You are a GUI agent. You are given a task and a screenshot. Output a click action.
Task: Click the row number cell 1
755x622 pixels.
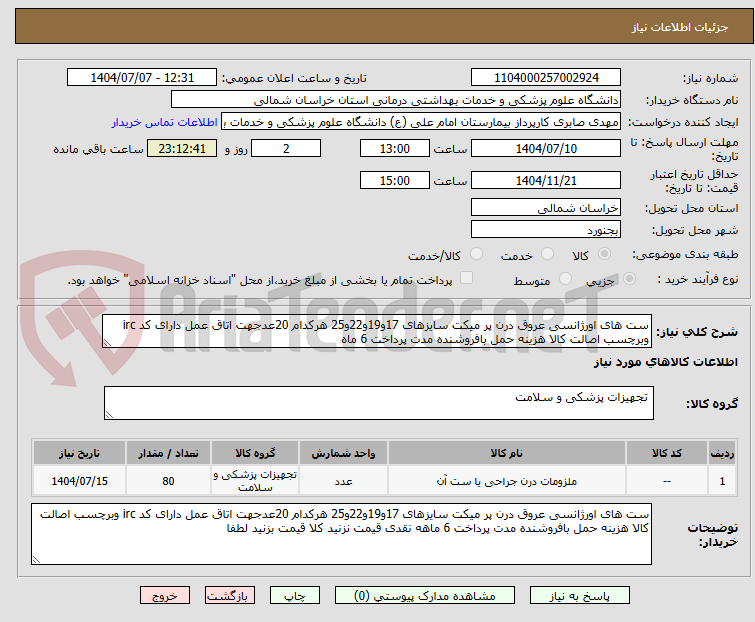(x=722, y=480)
